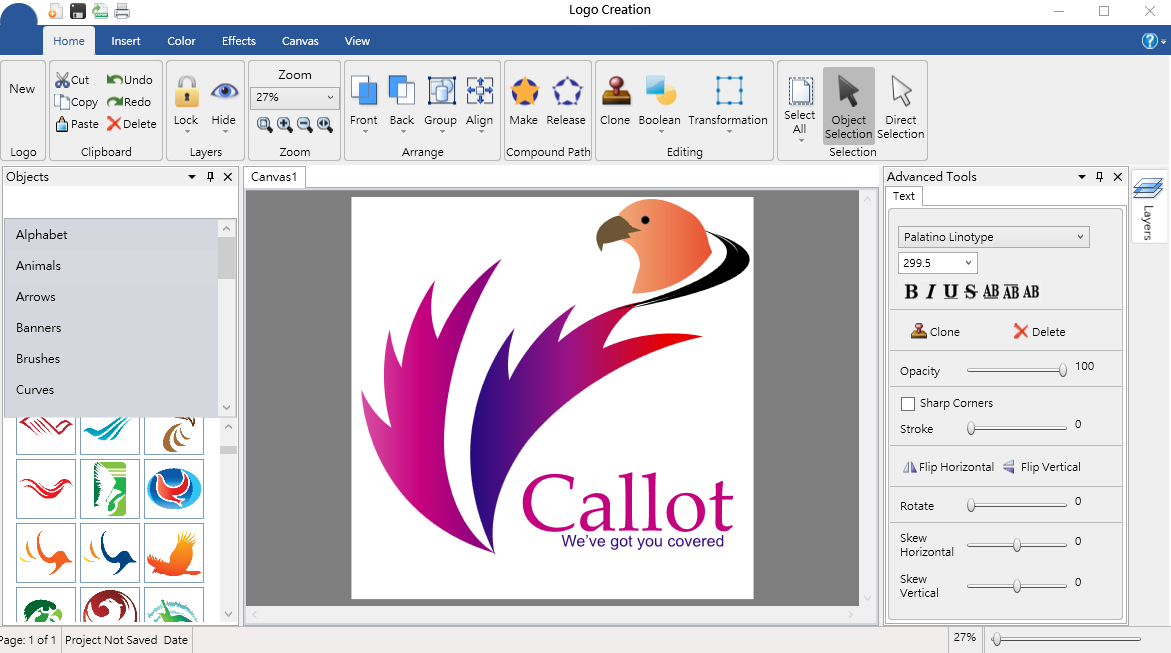Open the help question mark icon

pos(1149,41)
